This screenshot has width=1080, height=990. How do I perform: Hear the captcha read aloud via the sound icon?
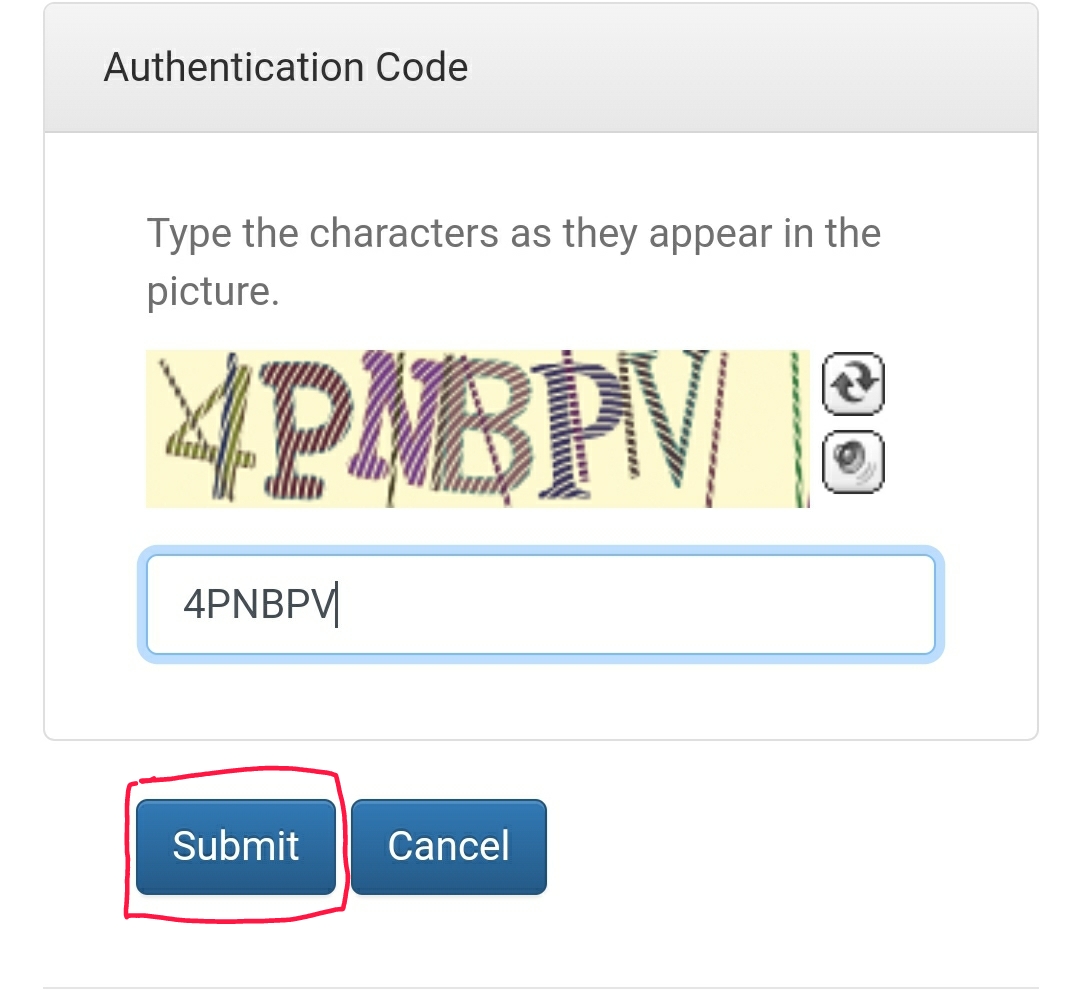[853, 462]
